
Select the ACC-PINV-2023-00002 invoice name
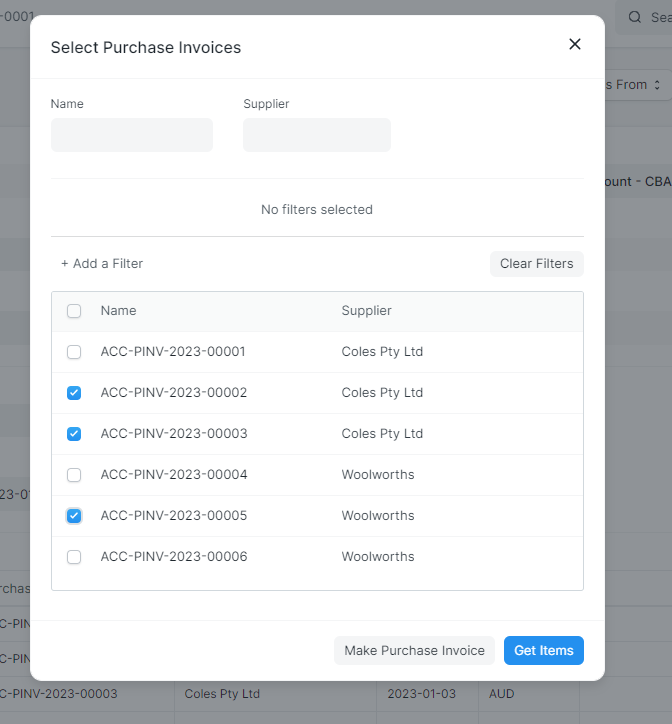[174, 393]
